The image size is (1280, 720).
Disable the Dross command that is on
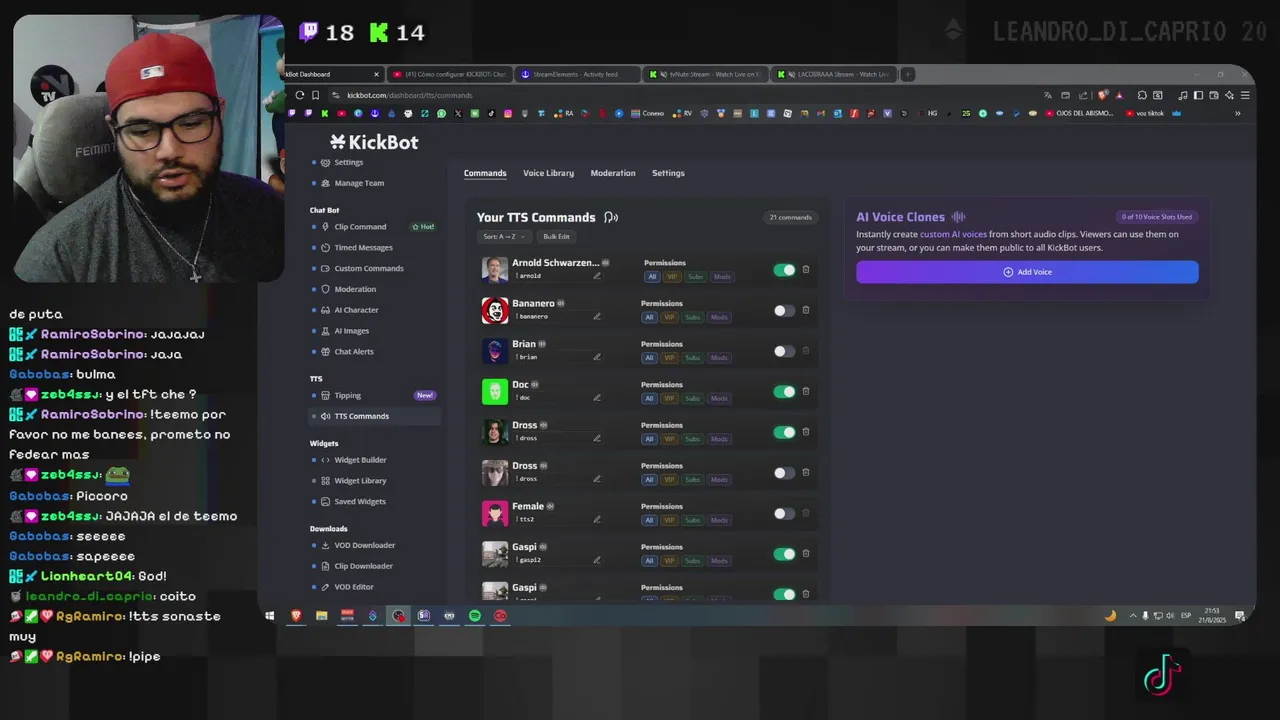click(784, 432)
